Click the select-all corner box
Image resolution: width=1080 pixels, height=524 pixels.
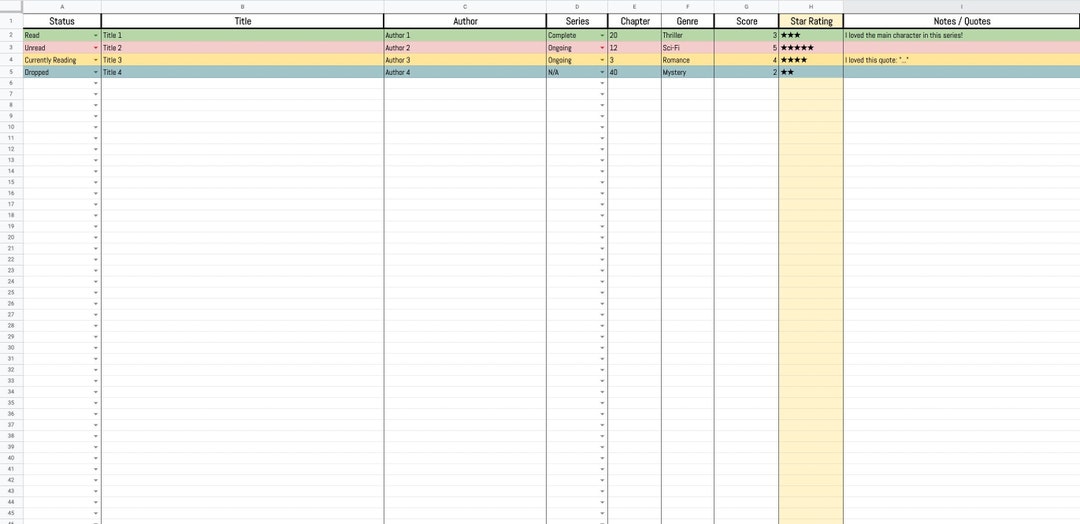click(11, 6)
